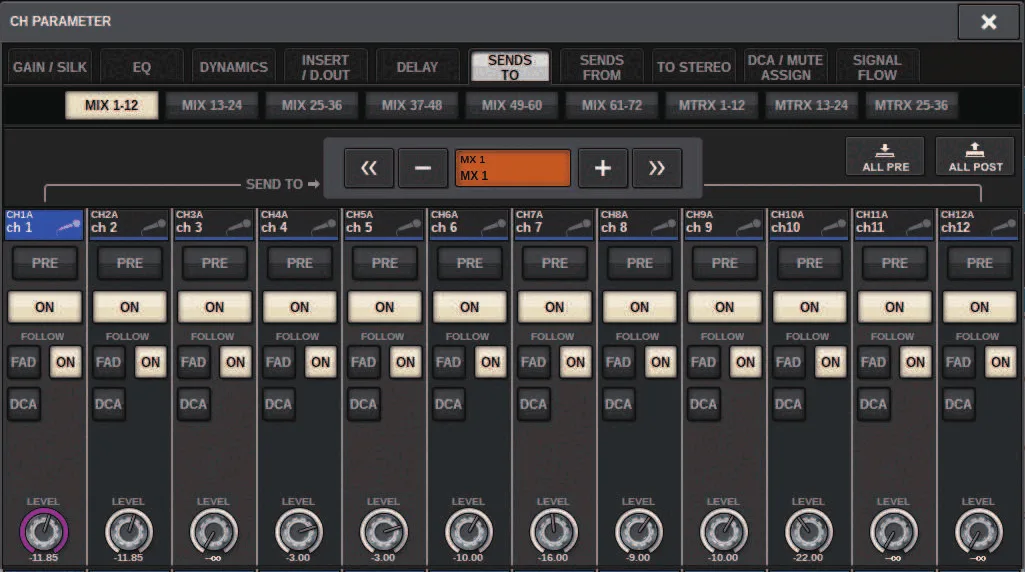Select MIX 49-60 bank

click(x=512, y=105)
